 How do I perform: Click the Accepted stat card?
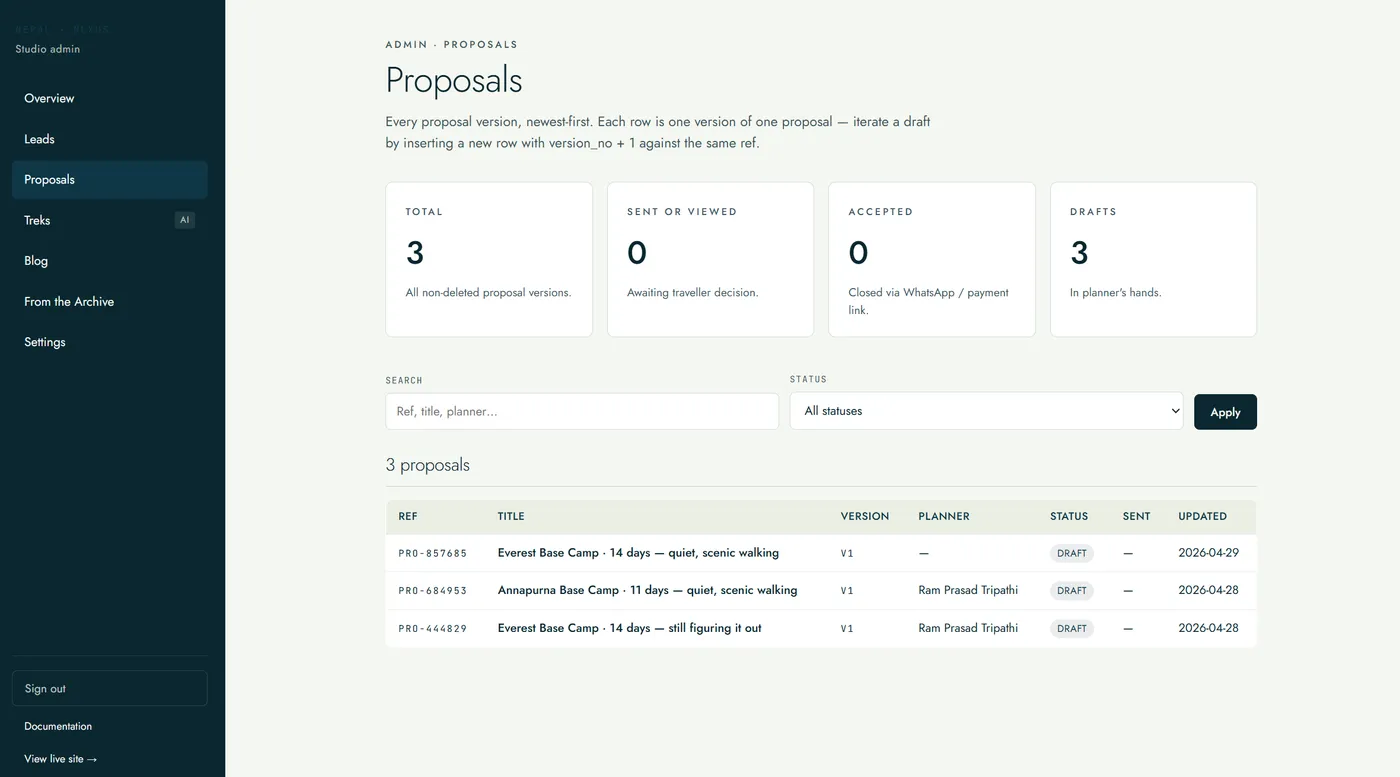(x=932, y=259)
